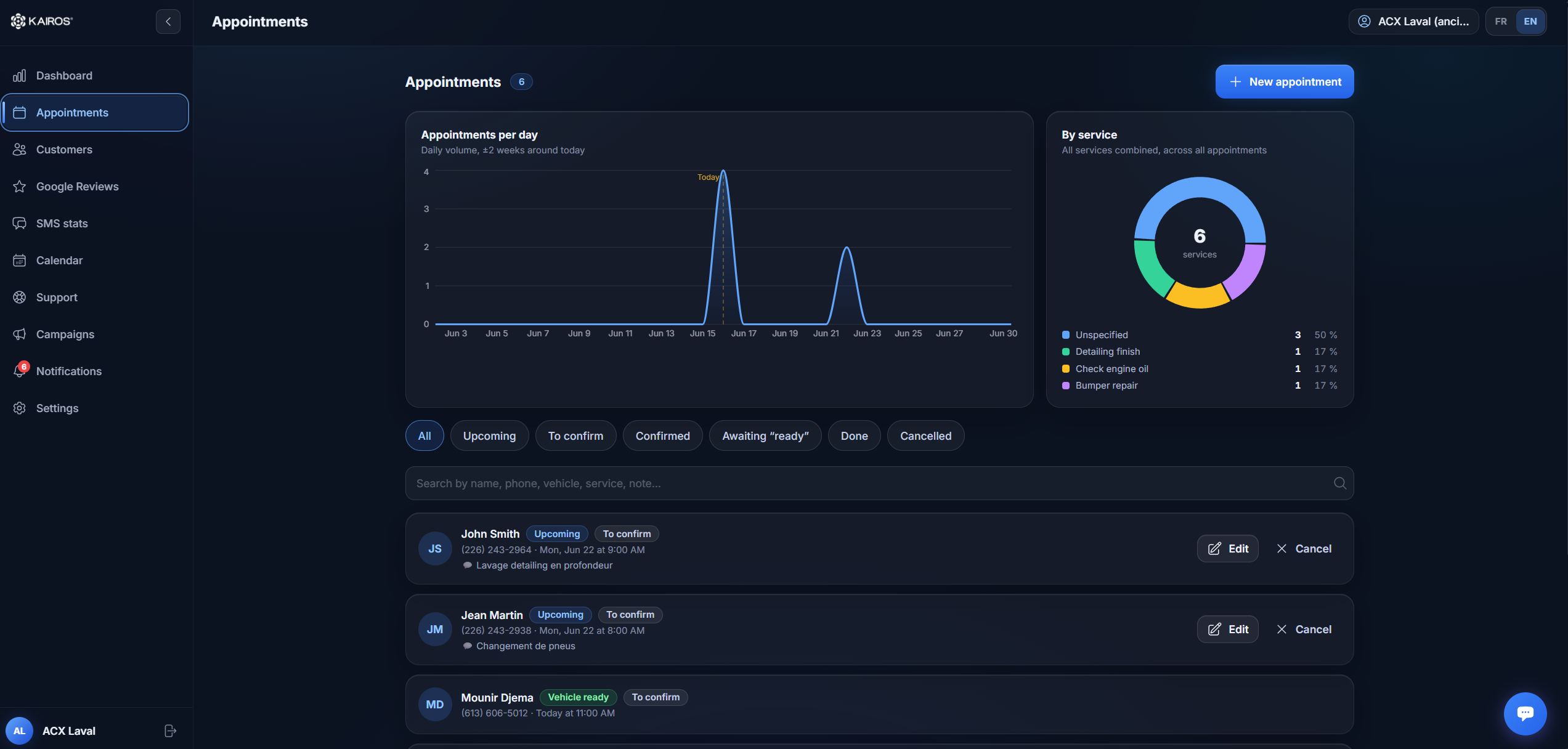Viewport: 1568px width, 749px height.
Task: Edit John Smith's appointment
Action: coord(1227,549)
